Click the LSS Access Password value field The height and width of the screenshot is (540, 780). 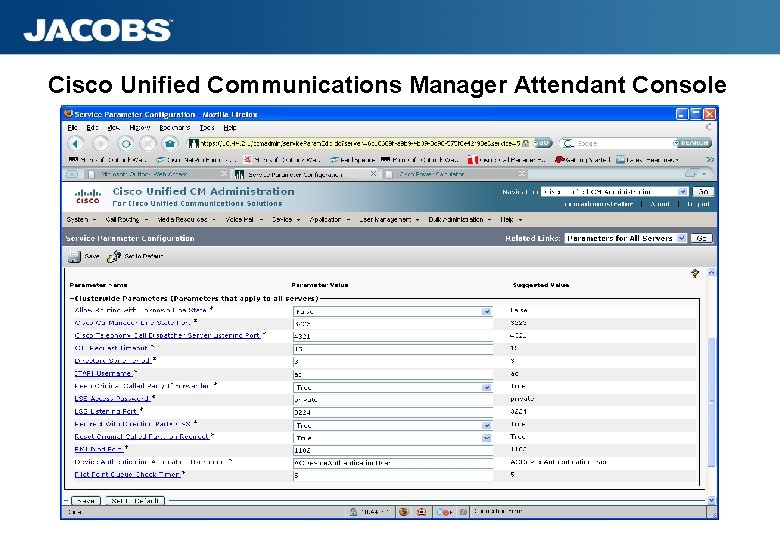[393, 399]
